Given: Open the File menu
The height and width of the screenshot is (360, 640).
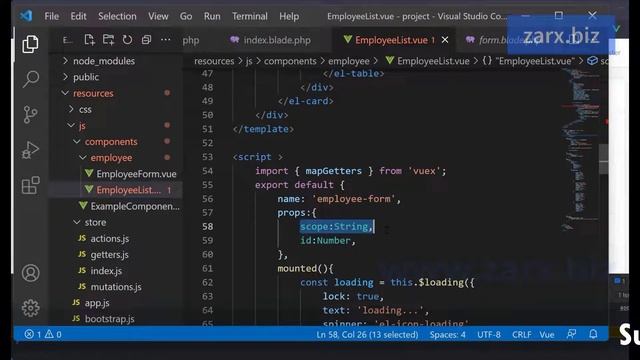Looking at the screenshot, I should (x=51, y=16).
